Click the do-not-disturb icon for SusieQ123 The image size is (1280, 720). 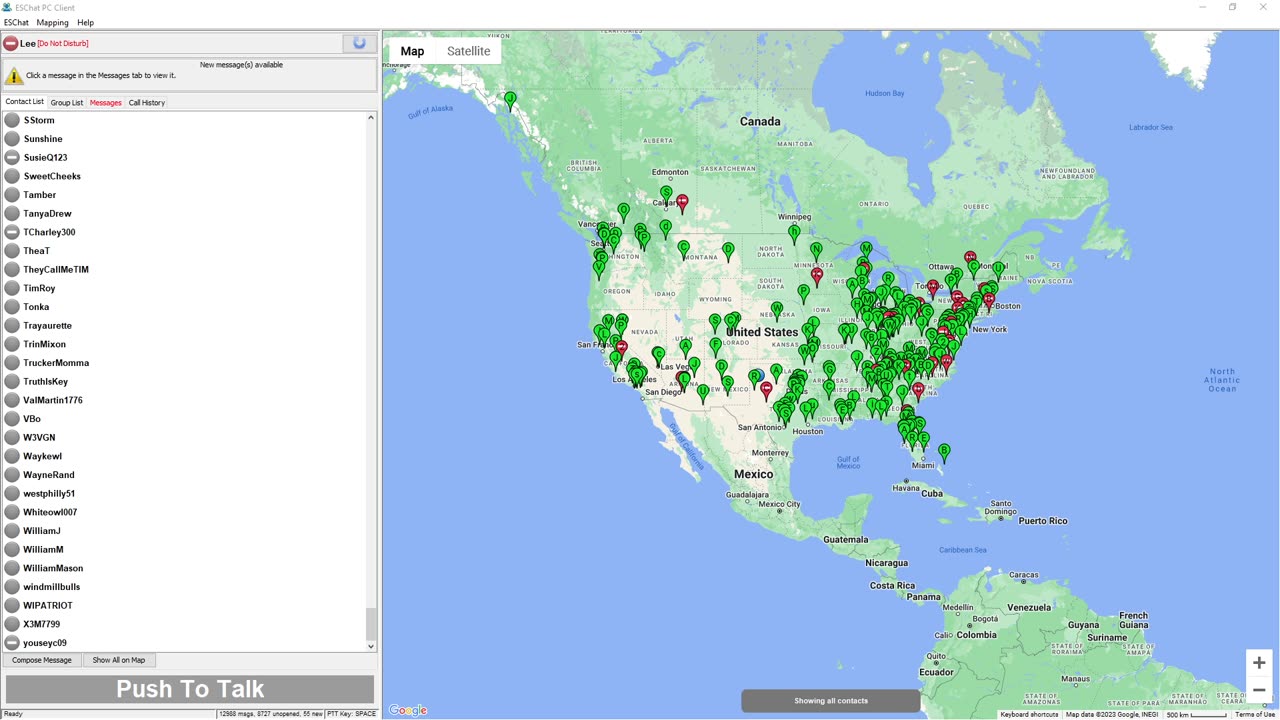point(12,158)
